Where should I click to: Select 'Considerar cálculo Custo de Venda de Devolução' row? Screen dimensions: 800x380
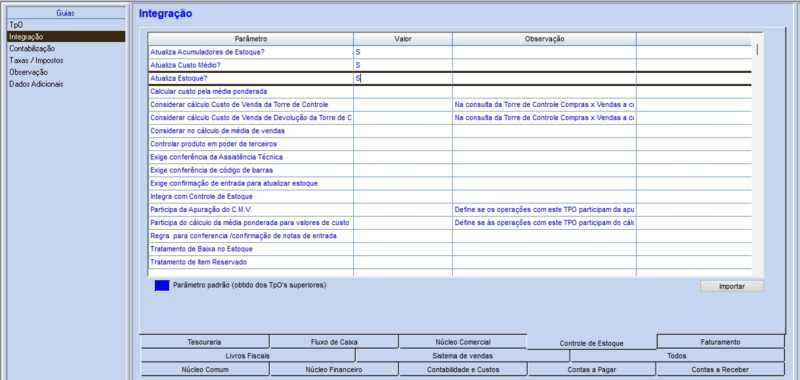[251, 118]
